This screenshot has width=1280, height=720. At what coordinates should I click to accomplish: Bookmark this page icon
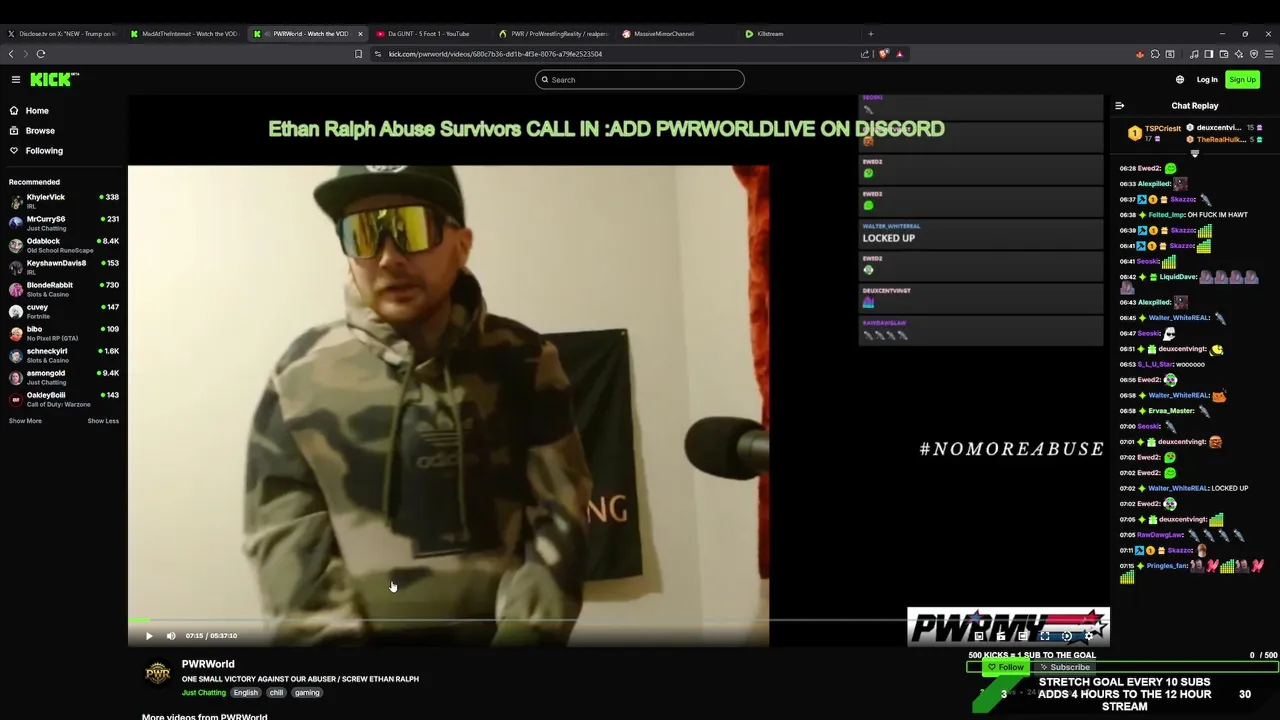(358, 54)
